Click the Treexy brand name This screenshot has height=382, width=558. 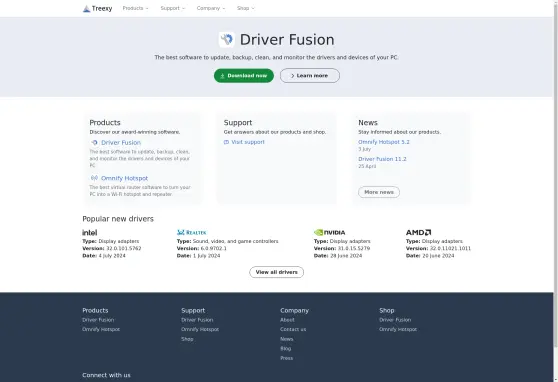102,9
